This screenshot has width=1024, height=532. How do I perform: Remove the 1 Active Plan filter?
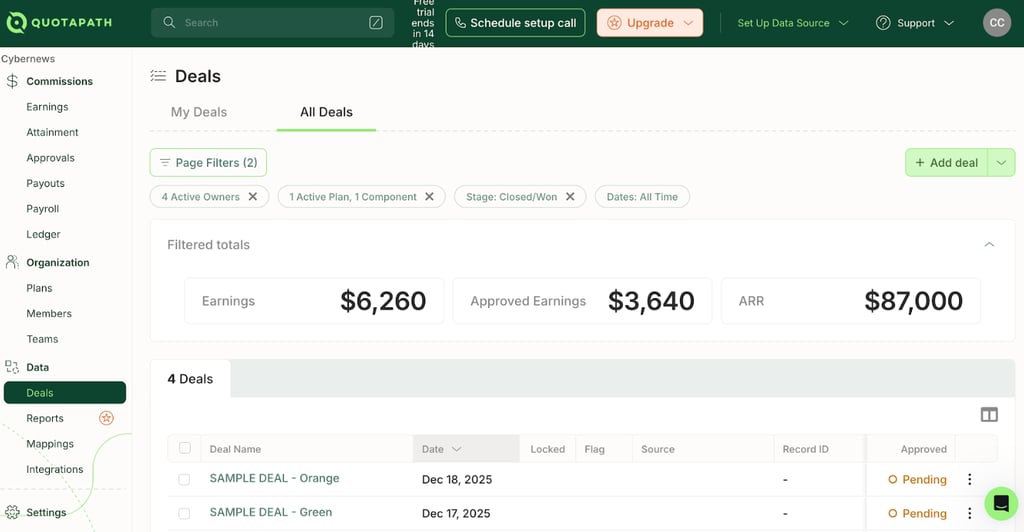[429, 196]
